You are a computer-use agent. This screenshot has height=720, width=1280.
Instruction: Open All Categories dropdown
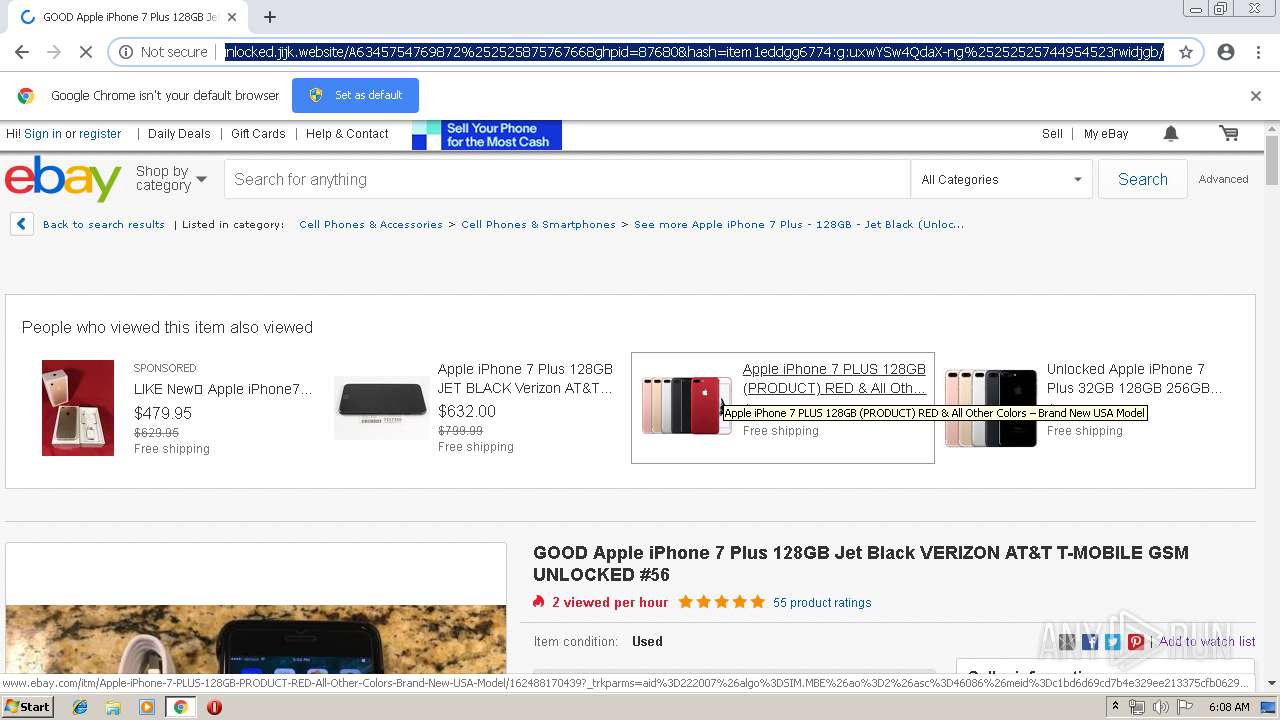pyautogui.click(x=1001, y=180)
